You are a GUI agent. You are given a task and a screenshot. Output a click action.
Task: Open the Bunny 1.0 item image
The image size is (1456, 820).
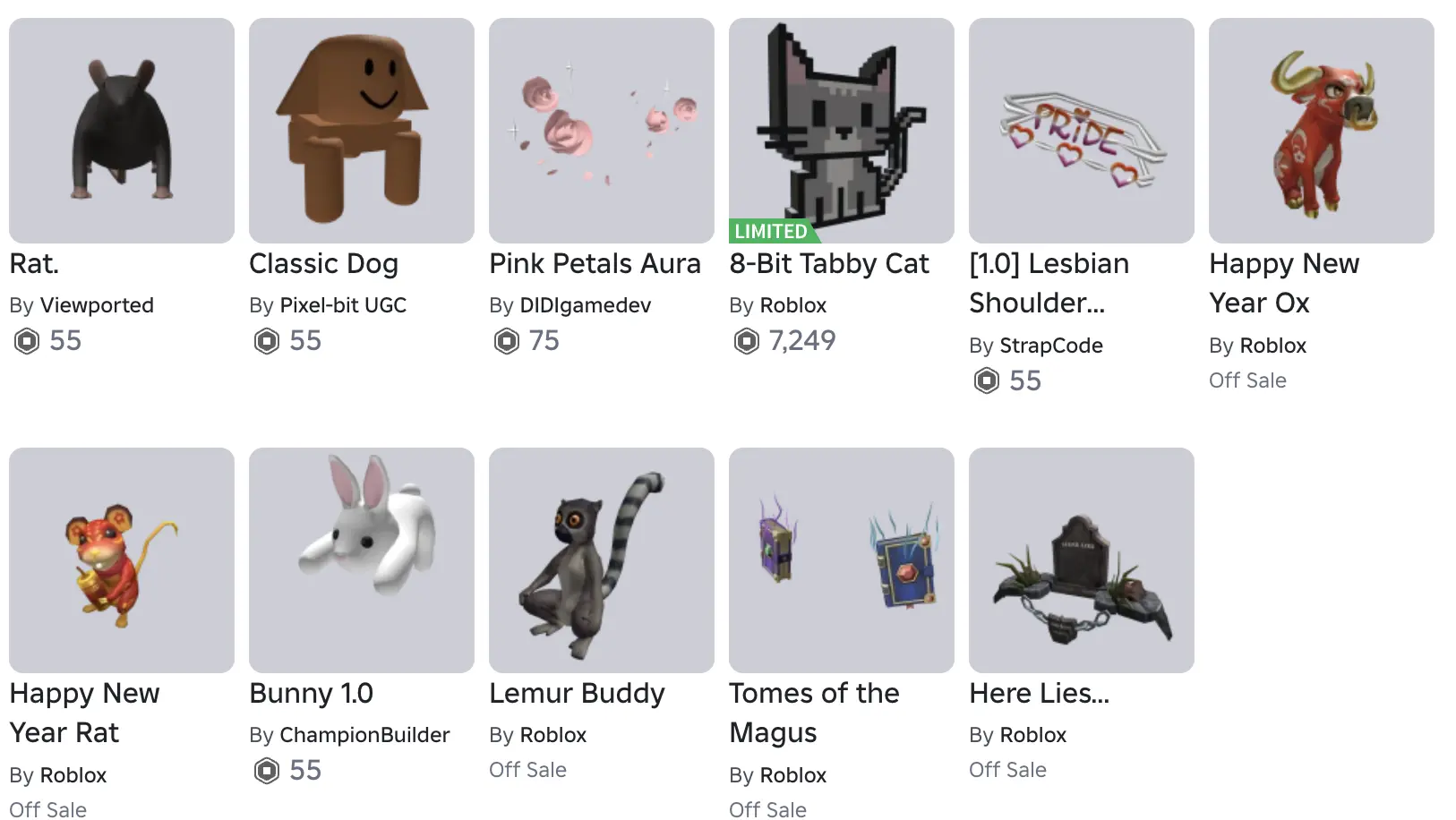(362, 560)
